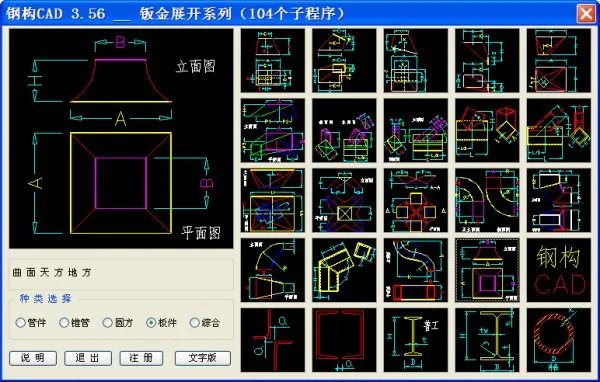The height and width of the screenshot is (382, 600).
Task: Choose the red dashed diagonal duct with yellow rectangle thumbnail
Action: click(559, 131)
